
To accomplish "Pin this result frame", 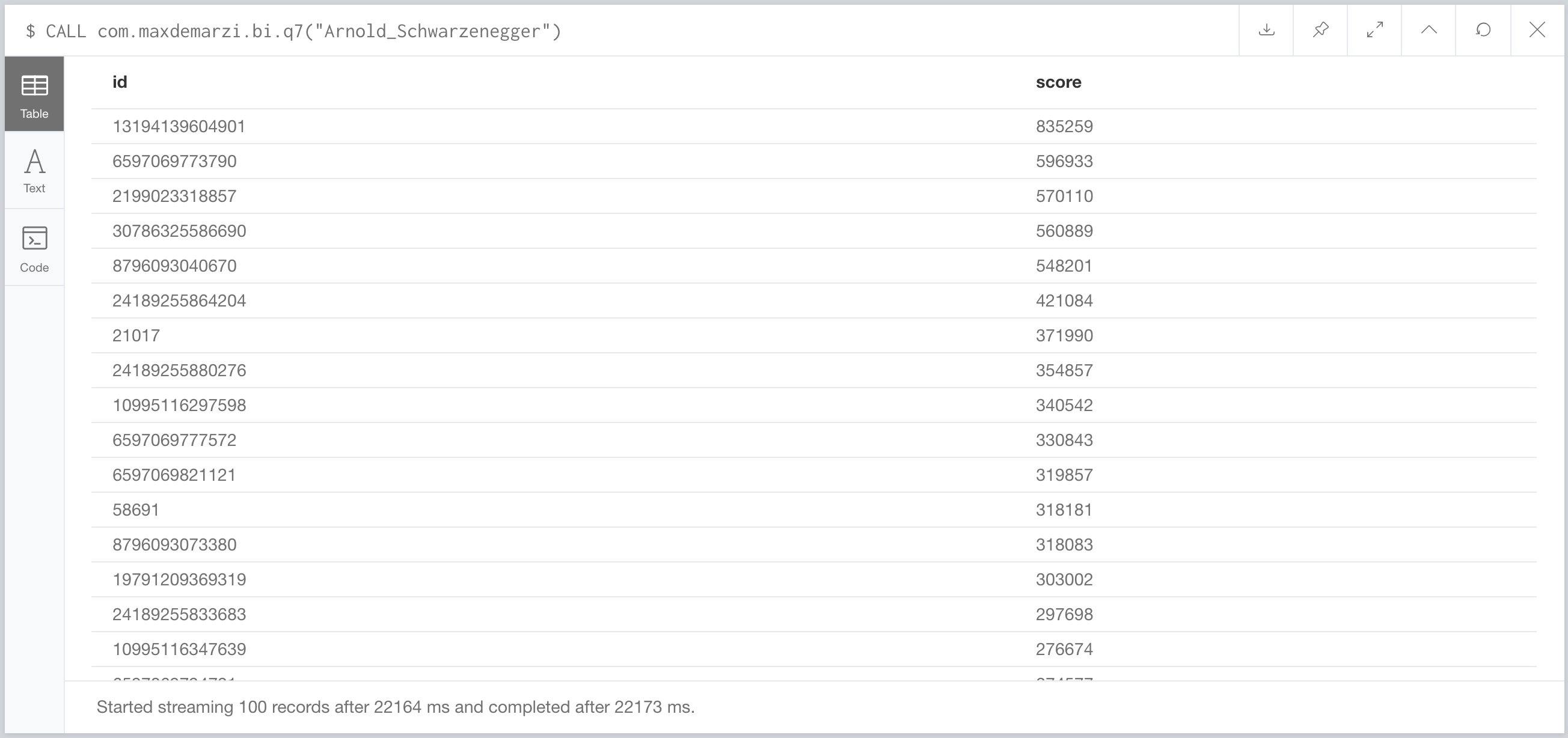I will coord(1320,30).
